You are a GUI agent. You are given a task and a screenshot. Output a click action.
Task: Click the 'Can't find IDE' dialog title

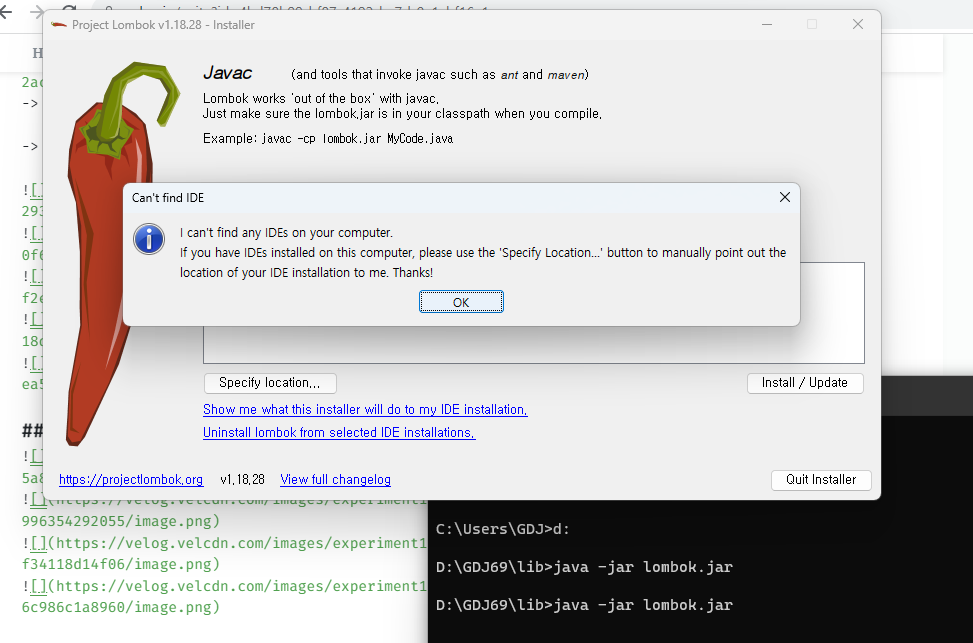pos(168,198)
